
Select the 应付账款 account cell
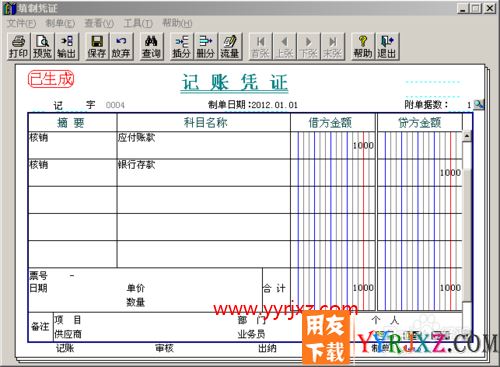204,145
